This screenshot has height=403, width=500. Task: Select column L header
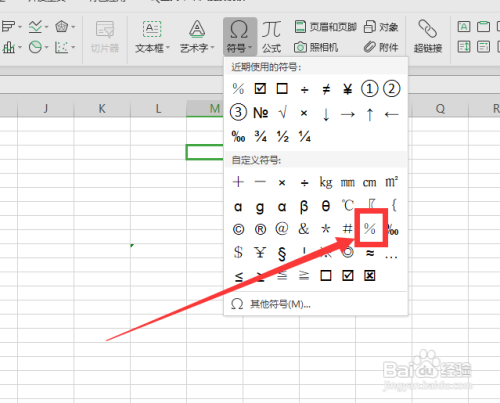point(158,109)
